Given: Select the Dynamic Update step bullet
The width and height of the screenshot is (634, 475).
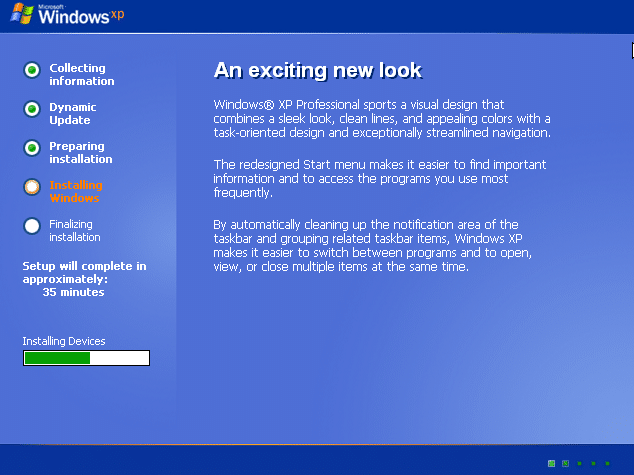Looking at the screenshot, I should [32, 109].
